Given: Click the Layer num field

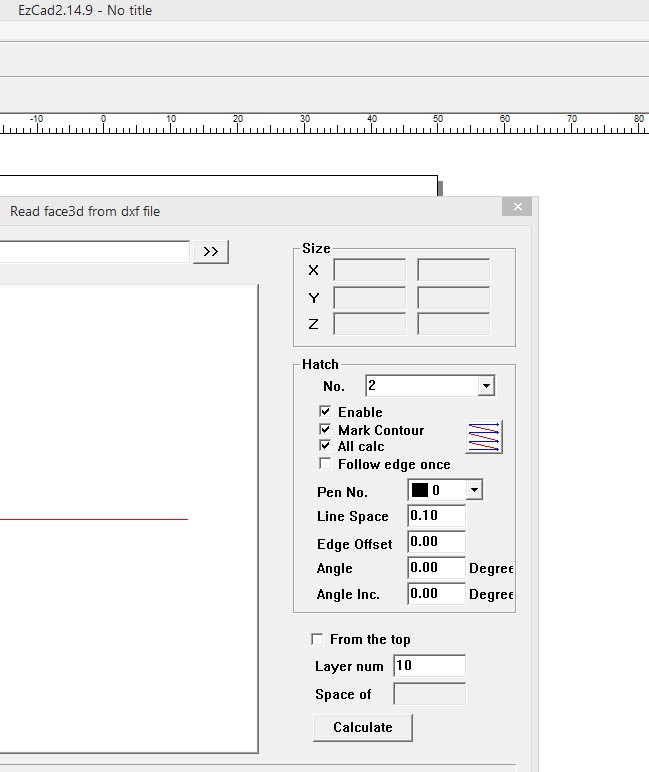Looking at the screenshot, I should click(x=429, y=666).
